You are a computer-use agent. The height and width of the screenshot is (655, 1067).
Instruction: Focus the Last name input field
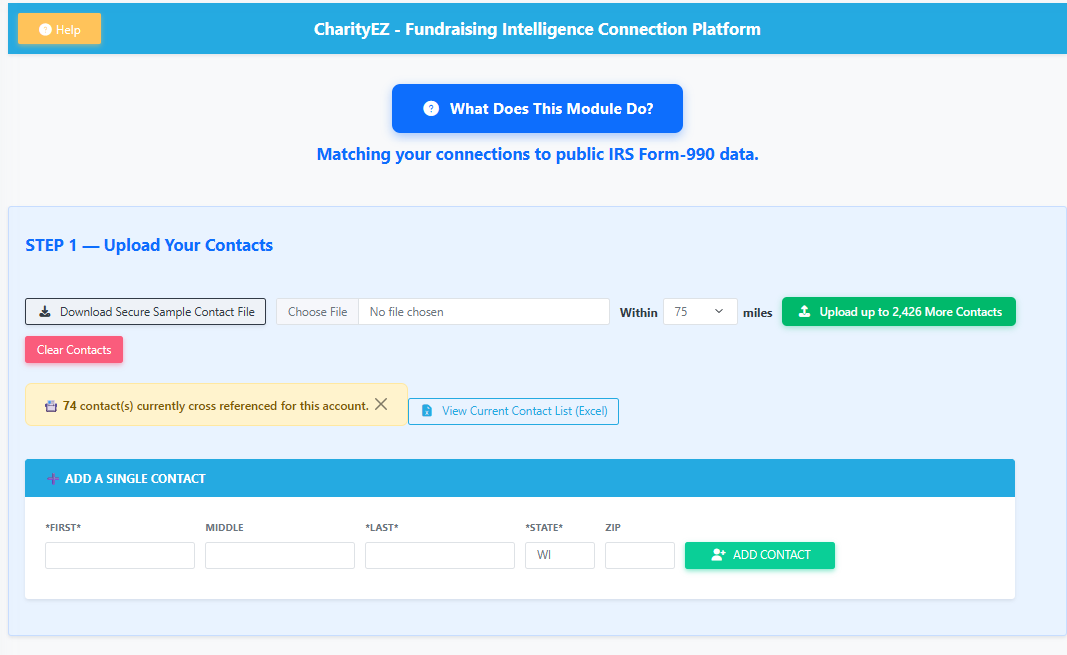(440, 555)
